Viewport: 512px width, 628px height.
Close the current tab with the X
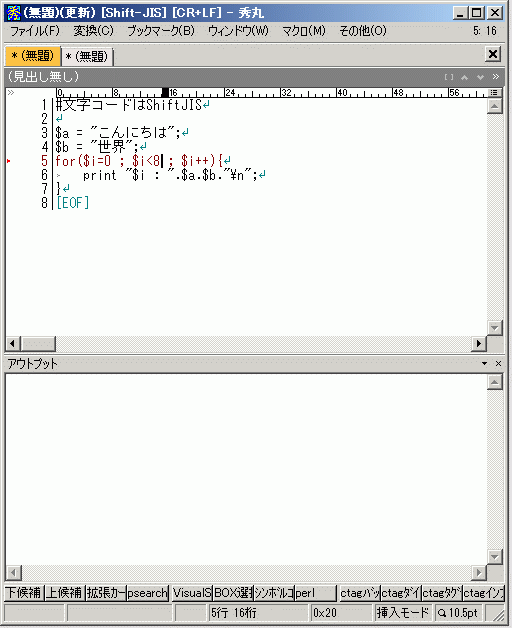tap(493, 54)
